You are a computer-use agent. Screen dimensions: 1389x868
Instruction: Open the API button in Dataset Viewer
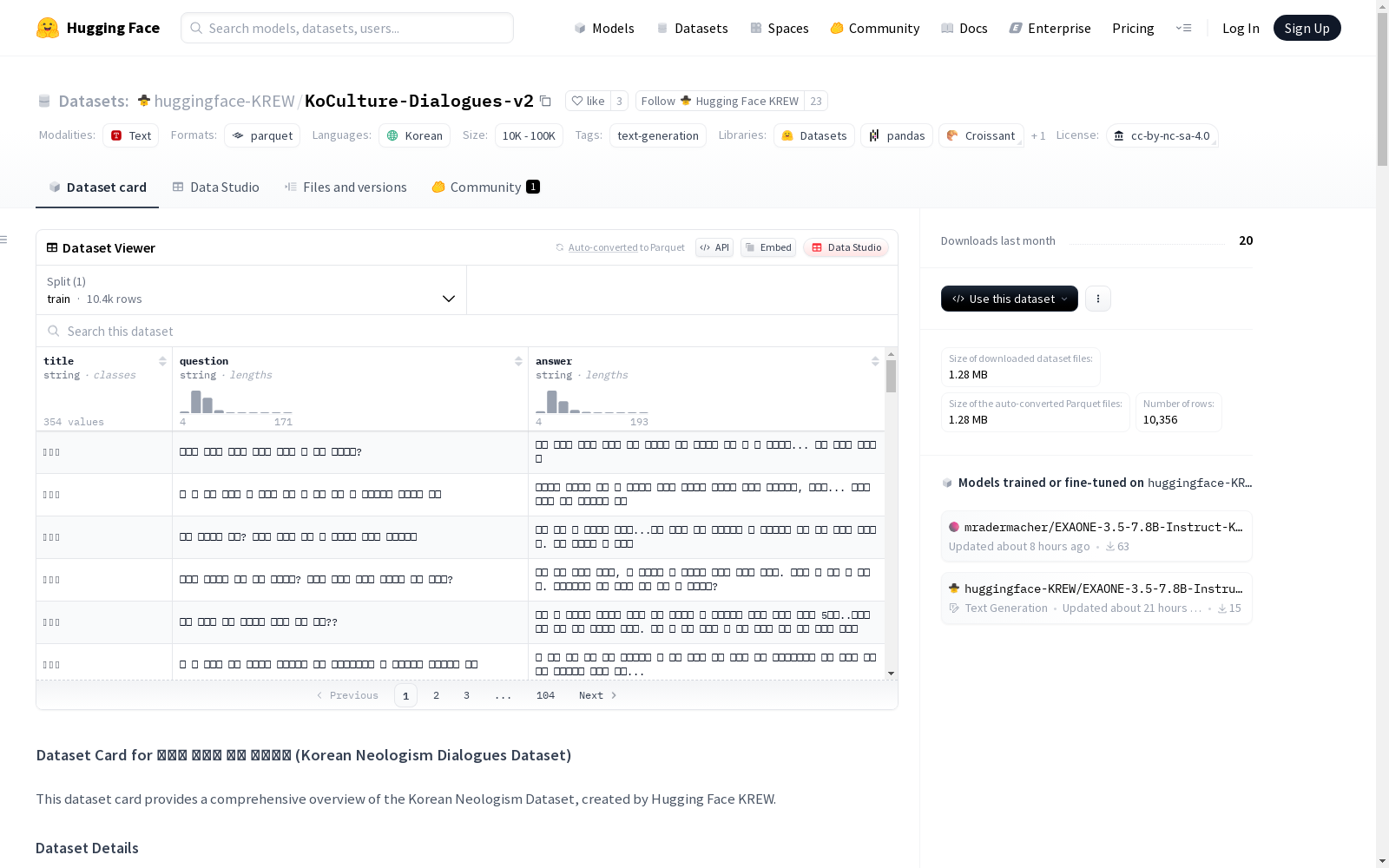pyautogui.click(x=714, y=247)
